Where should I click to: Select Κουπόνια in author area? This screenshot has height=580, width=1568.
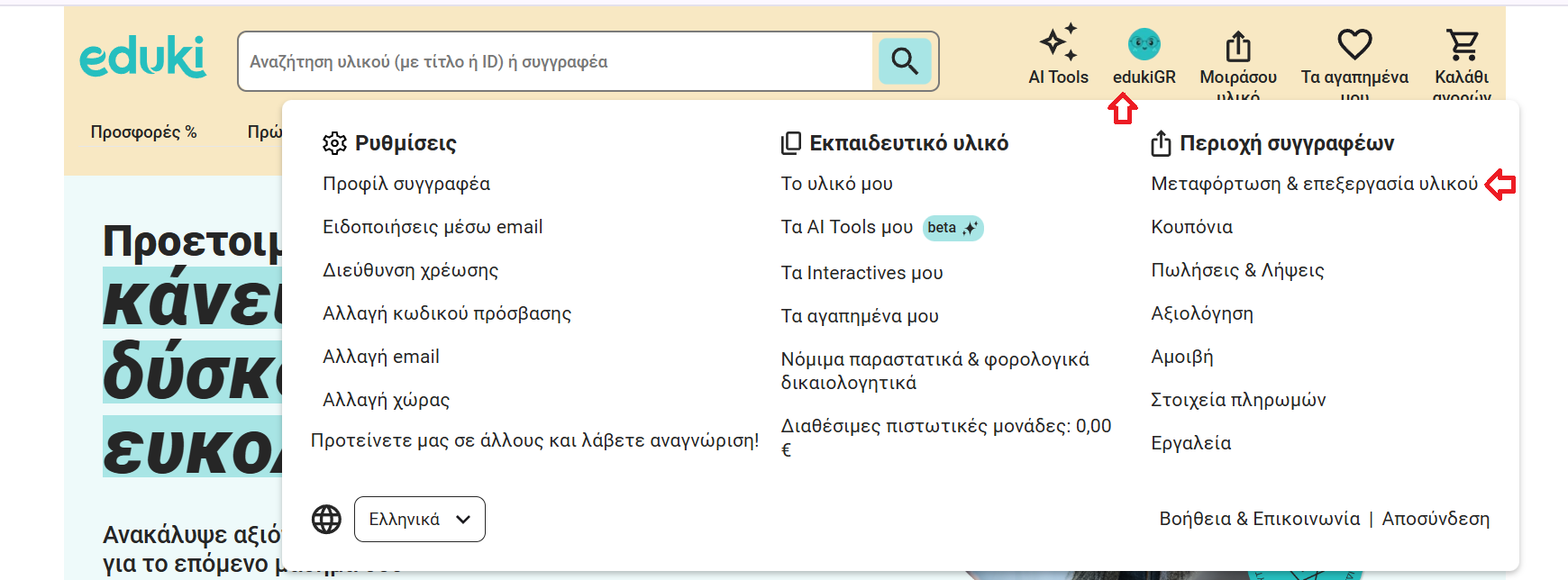coord(1191,227)
